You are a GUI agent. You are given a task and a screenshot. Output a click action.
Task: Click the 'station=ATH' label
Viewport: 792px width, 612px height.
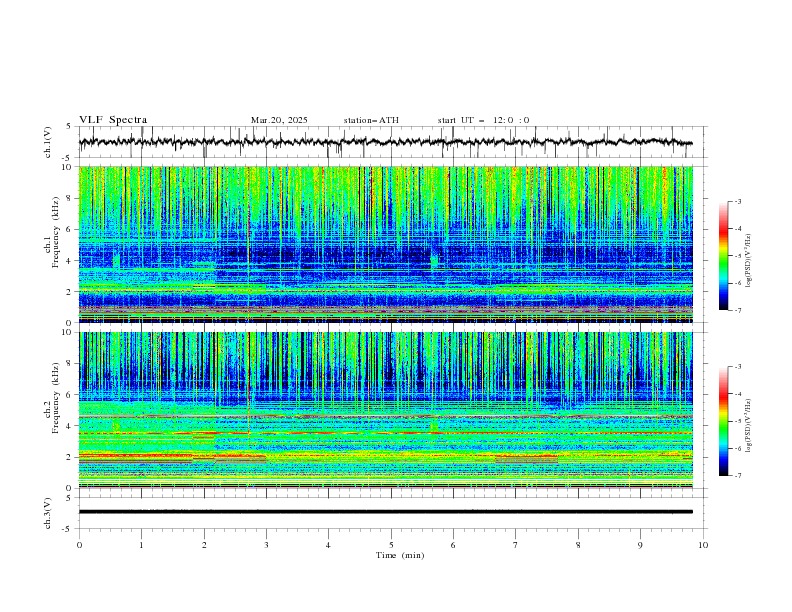point(371,120)
